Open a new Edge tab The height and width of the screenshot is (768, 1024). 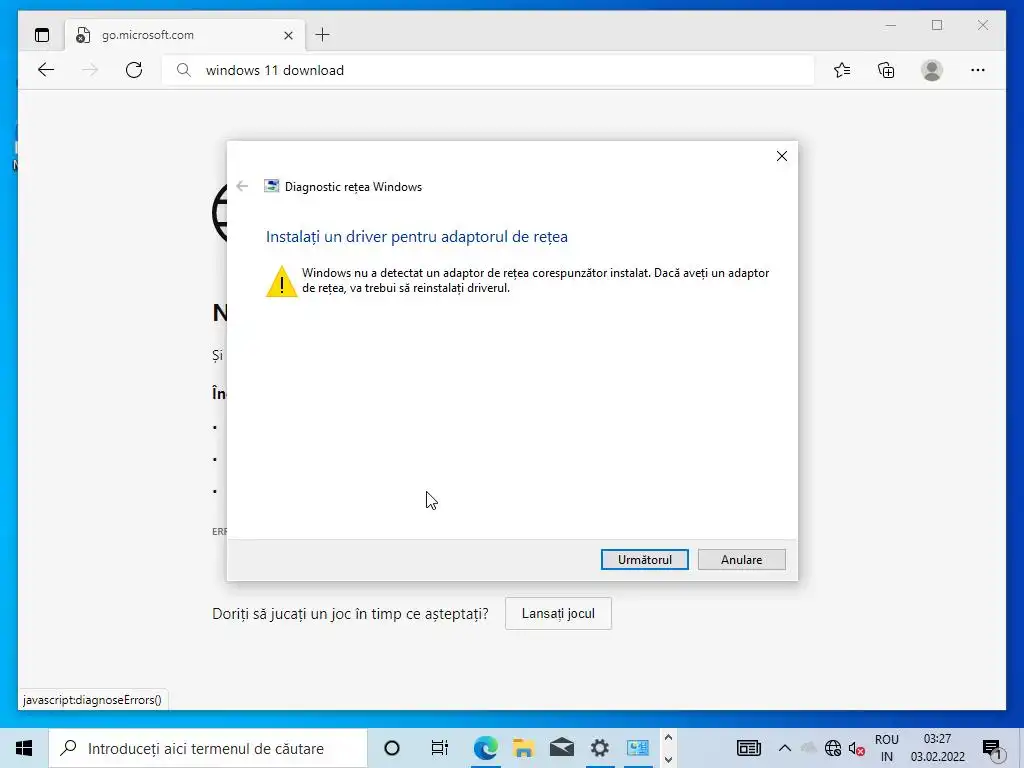tap(323, 35)
